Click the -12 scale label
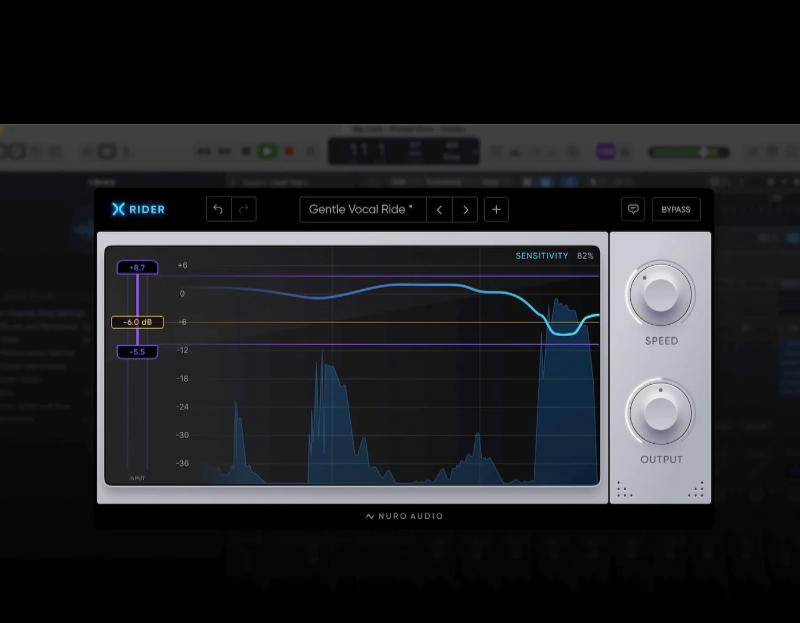800x623 pixels. (182, 350)
